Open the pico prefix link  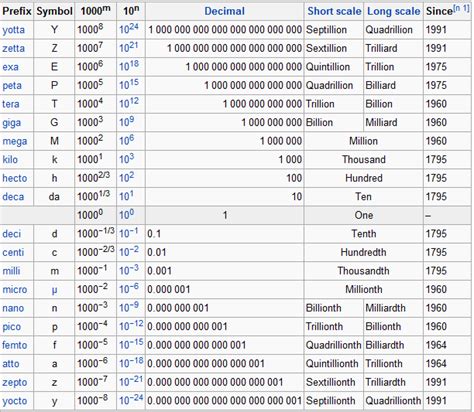point(12,327)
